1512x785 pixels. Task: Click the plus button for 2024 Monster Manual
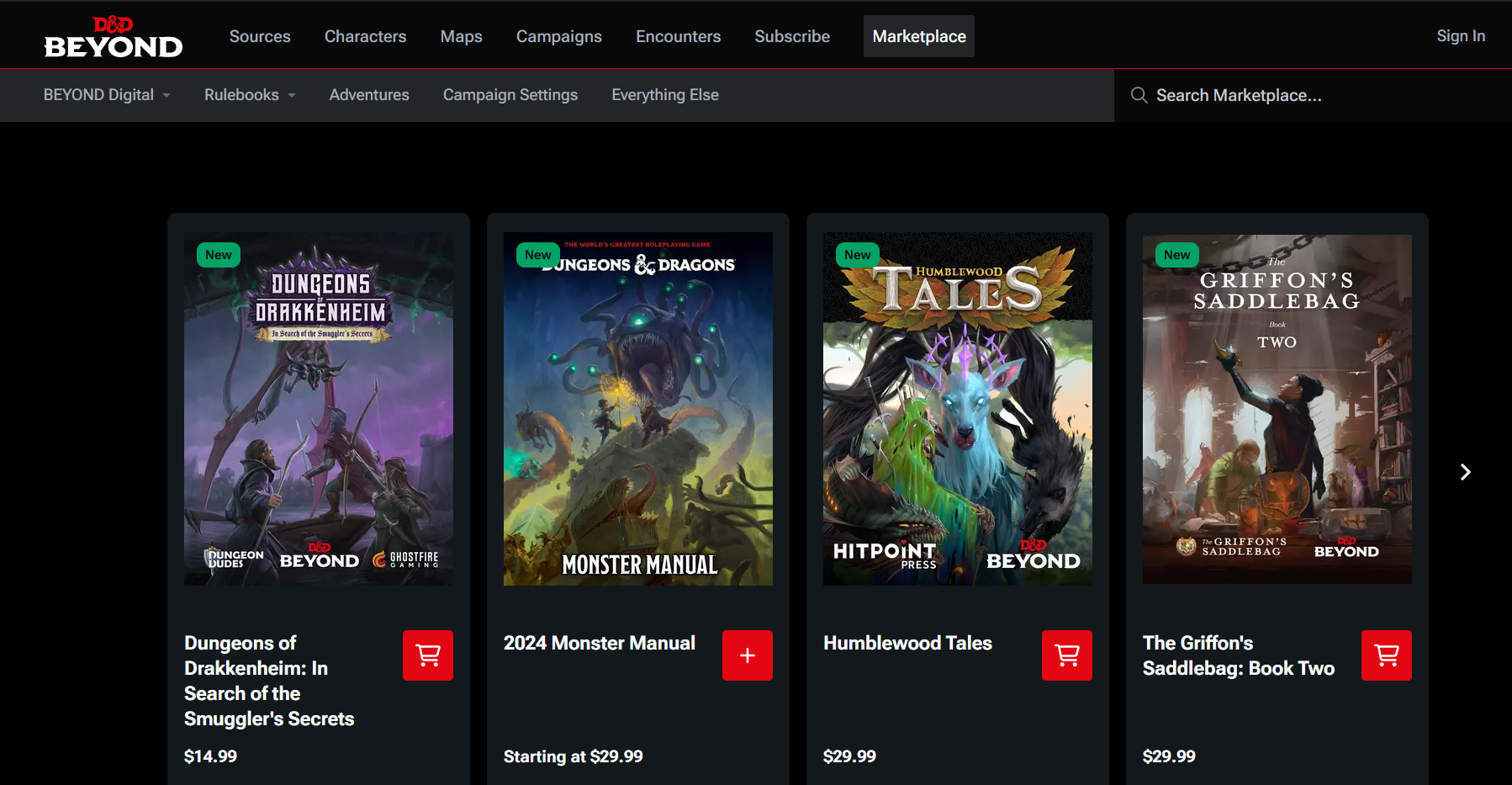[x=748, y=655]
